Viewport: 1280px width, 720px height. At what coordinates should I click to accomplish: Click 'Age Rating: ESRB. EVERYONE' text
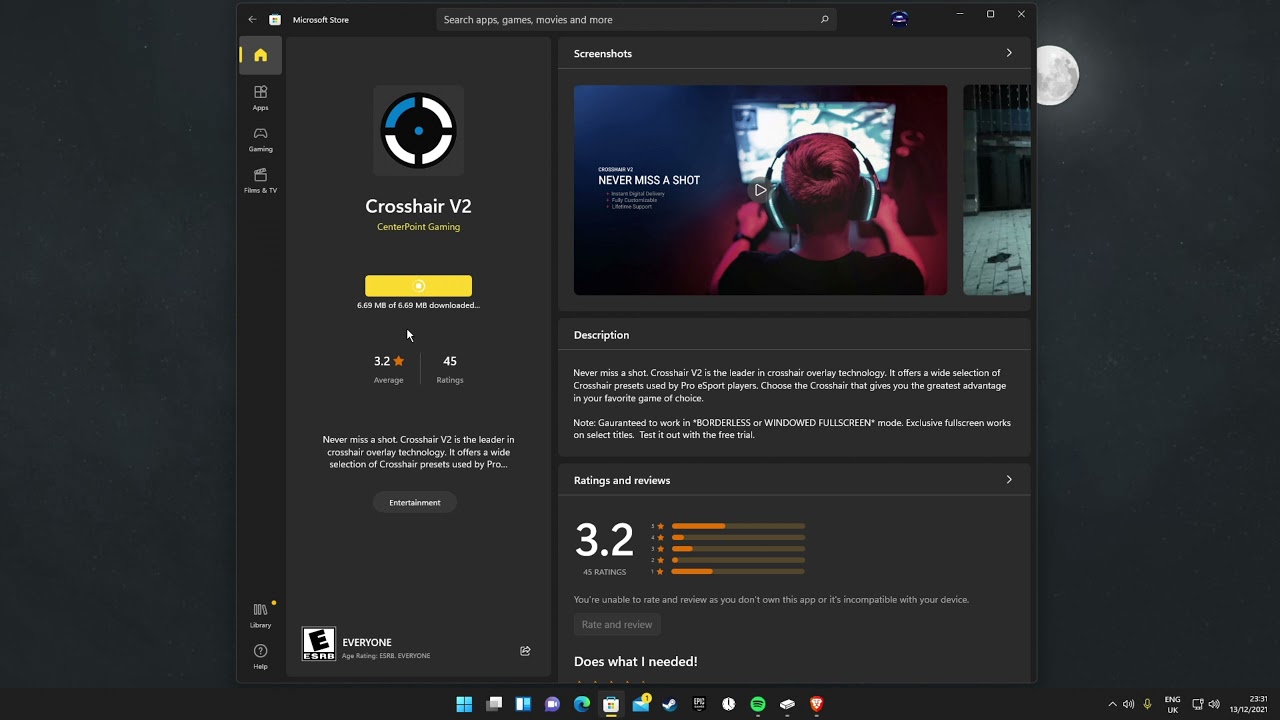pyautogui.click(x=386, y=656)
